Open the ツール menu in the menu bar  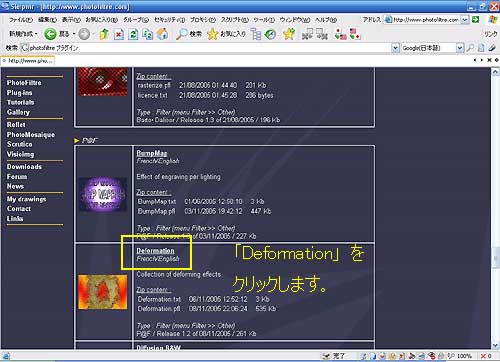click(x=264, y=20)
